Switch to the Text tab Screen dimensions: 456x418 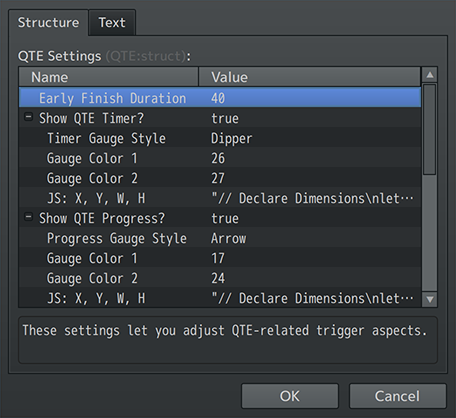click(x=112, y=23)
